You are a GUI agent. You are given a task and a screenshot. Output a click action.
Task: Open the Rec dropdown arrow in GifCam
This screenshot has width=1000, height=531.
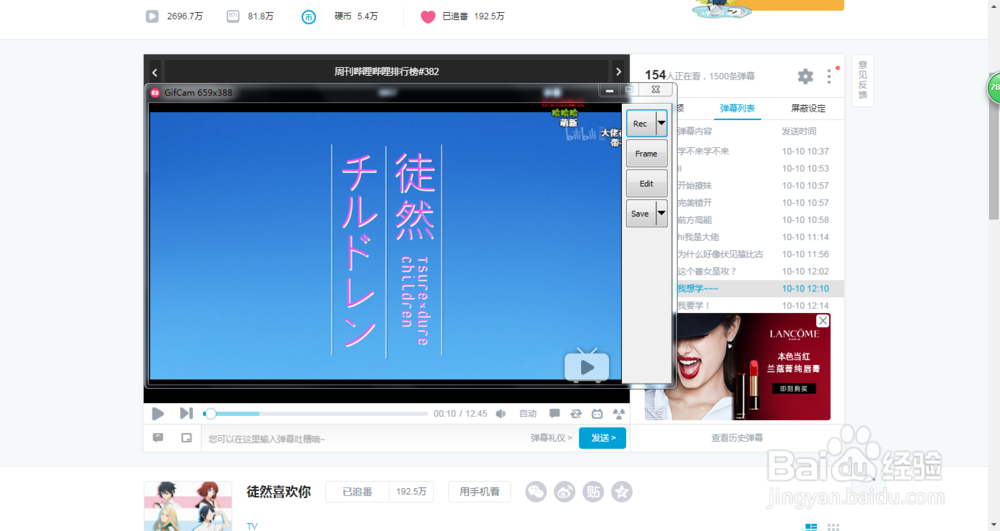pyautogui.click(x=661, y=123)
